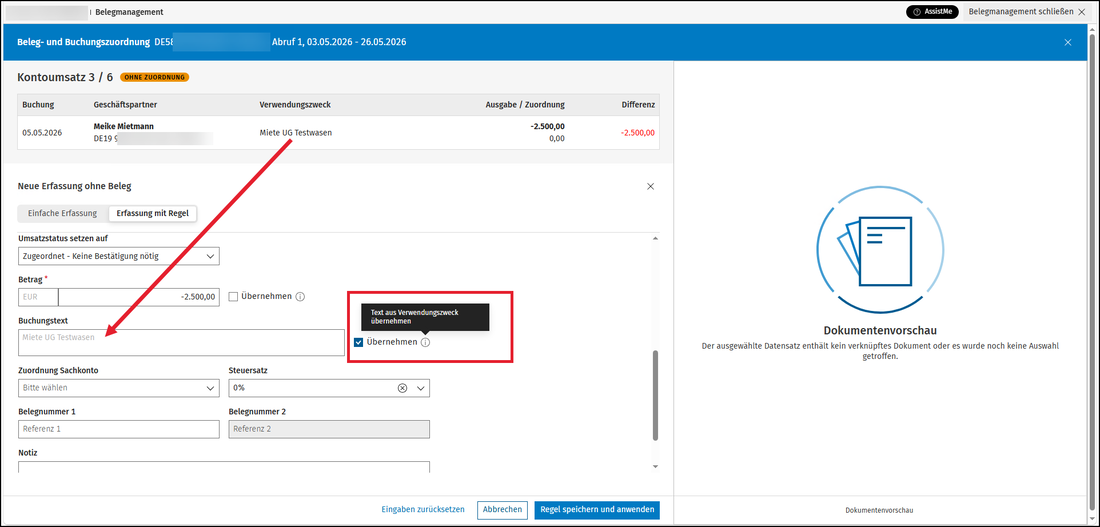Screen dimensions: 1100x527
Task: Click the OHNE ZUORDNUNG status badge
Action: click(x=154, y=77)
